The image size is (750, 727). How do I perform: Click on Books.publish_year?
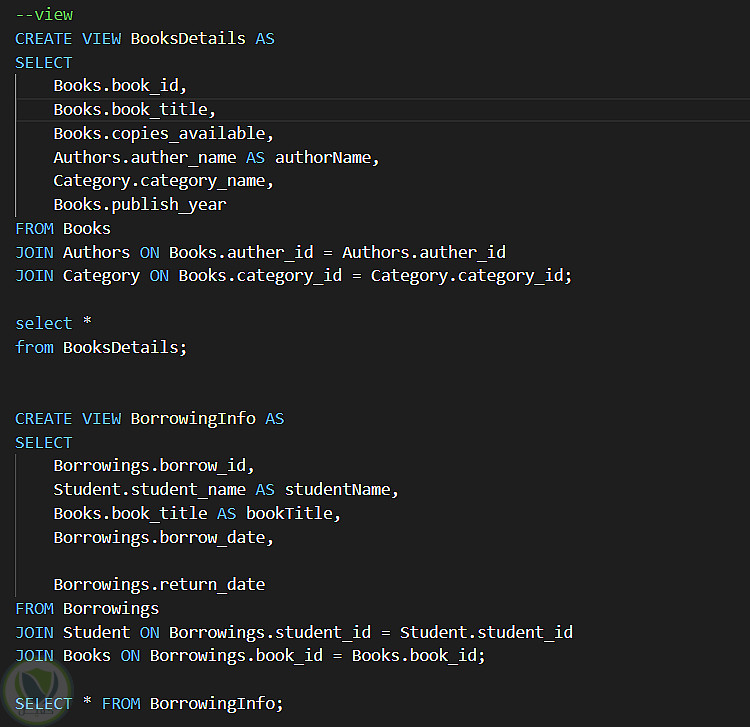coord(140,205)
